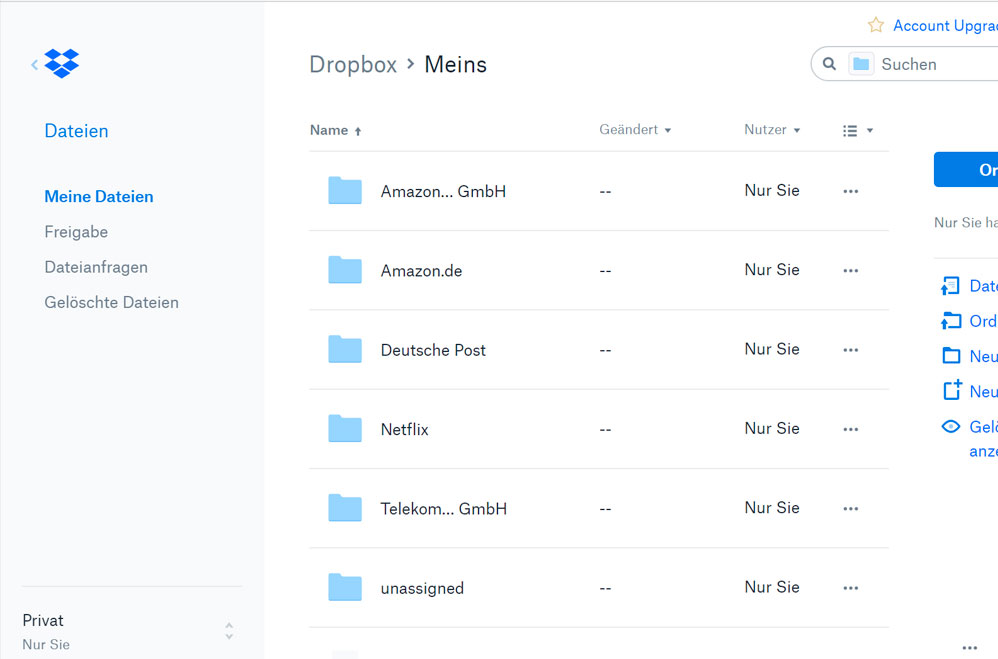Expand the Privat account switcher

point(229,631)
